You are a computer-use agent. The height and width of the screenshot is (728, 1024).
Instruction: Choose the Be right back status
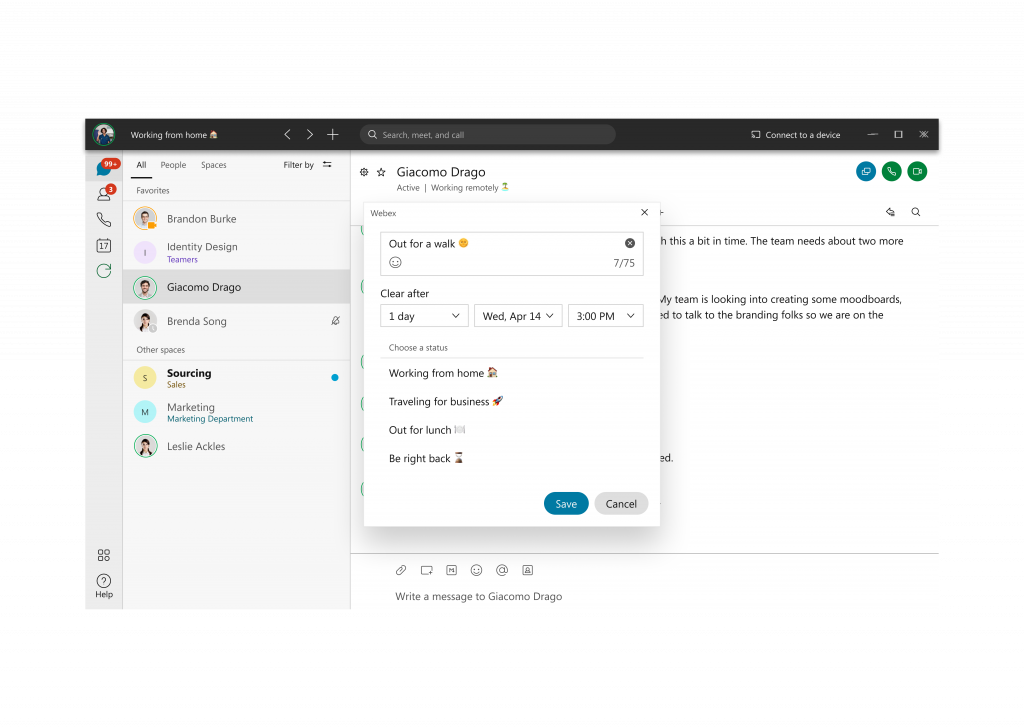pos(424,457)
